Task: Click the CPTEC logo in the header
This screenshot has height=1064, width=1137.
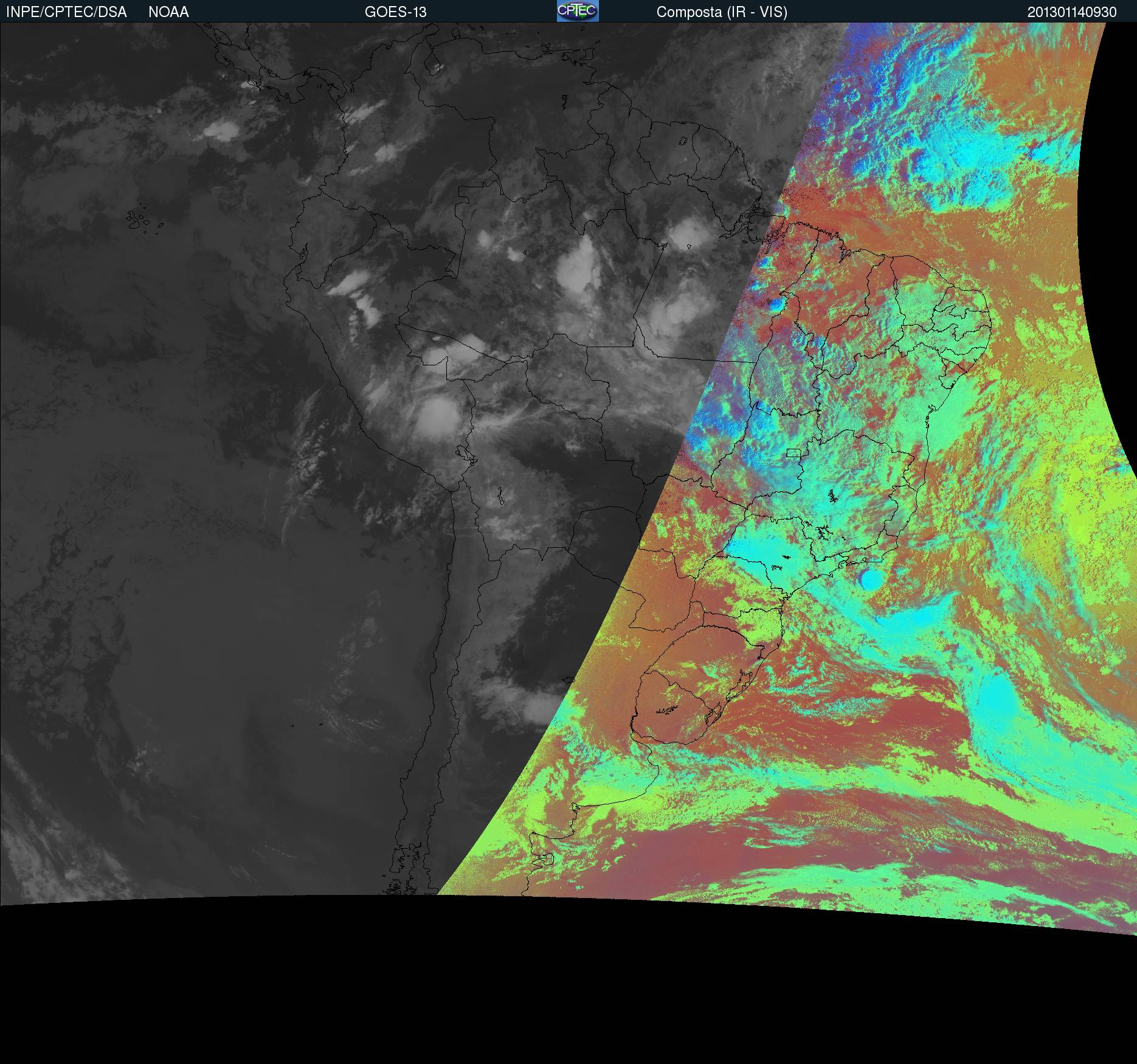Action: 577,11
